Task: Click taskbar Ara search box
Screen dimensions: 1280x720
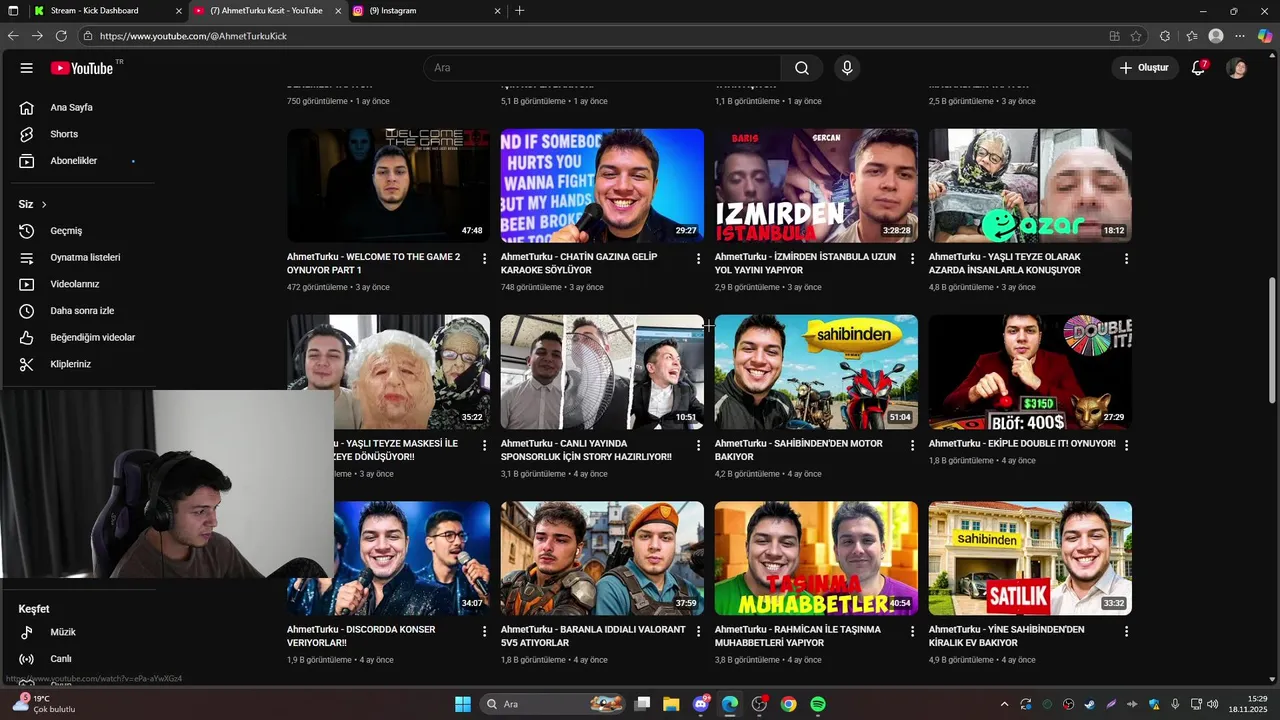Action: coord(554,704)
